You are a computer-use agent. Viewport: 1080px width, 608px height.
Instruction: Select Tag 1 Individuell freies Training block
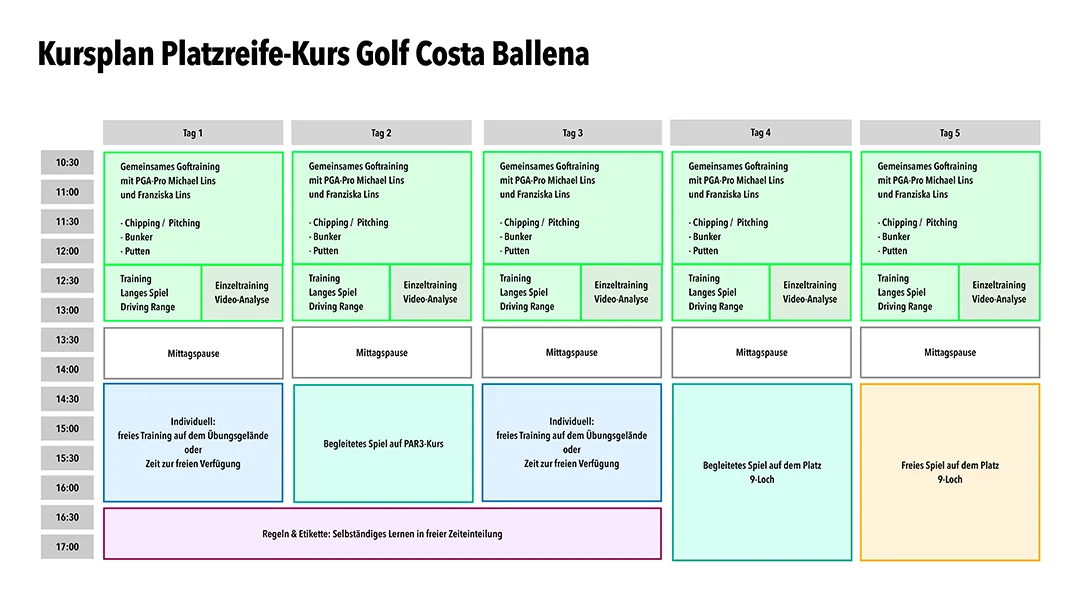[x=193, y=442]
